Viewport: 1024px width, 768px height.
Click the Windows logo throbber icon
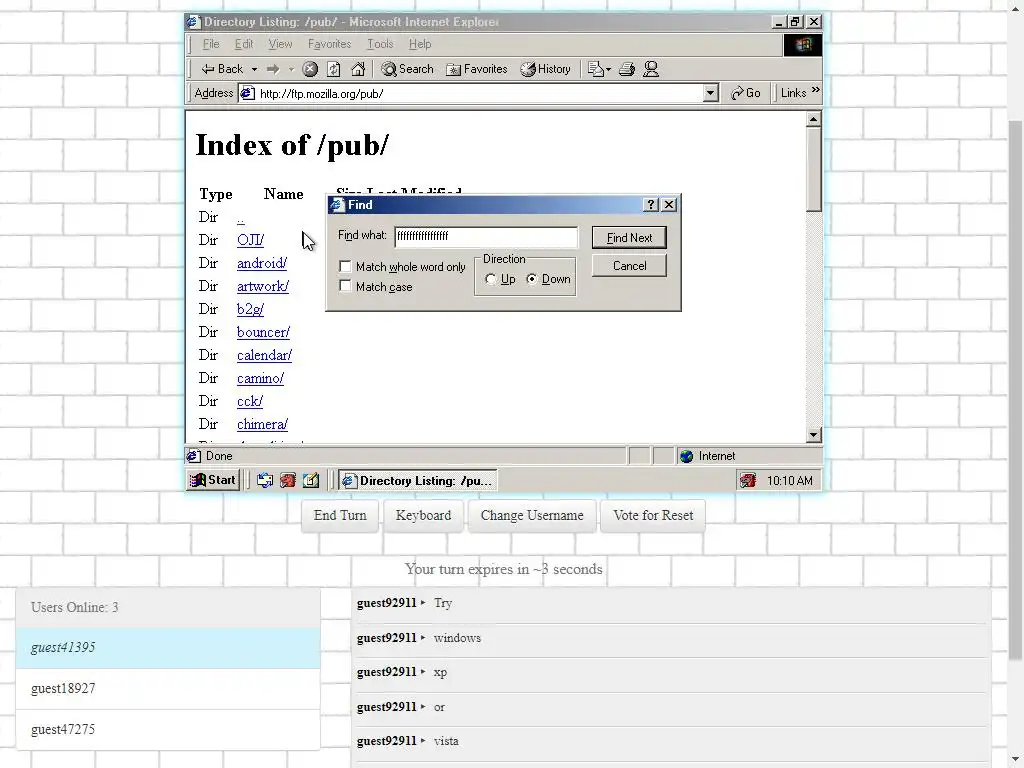(x=803, y=44)
